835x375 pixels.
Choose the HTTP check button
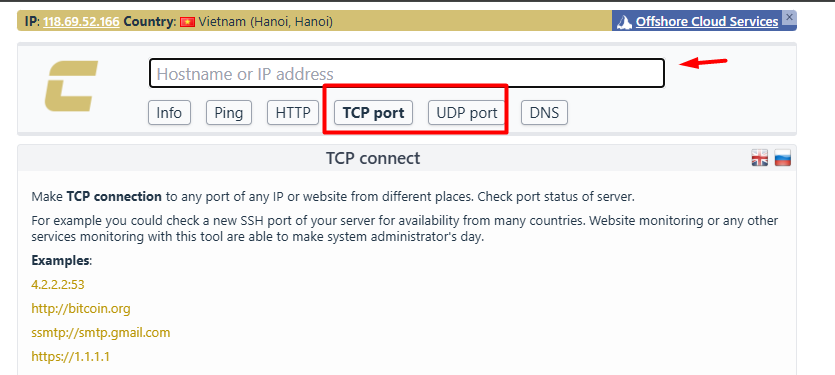coord(293,113)
